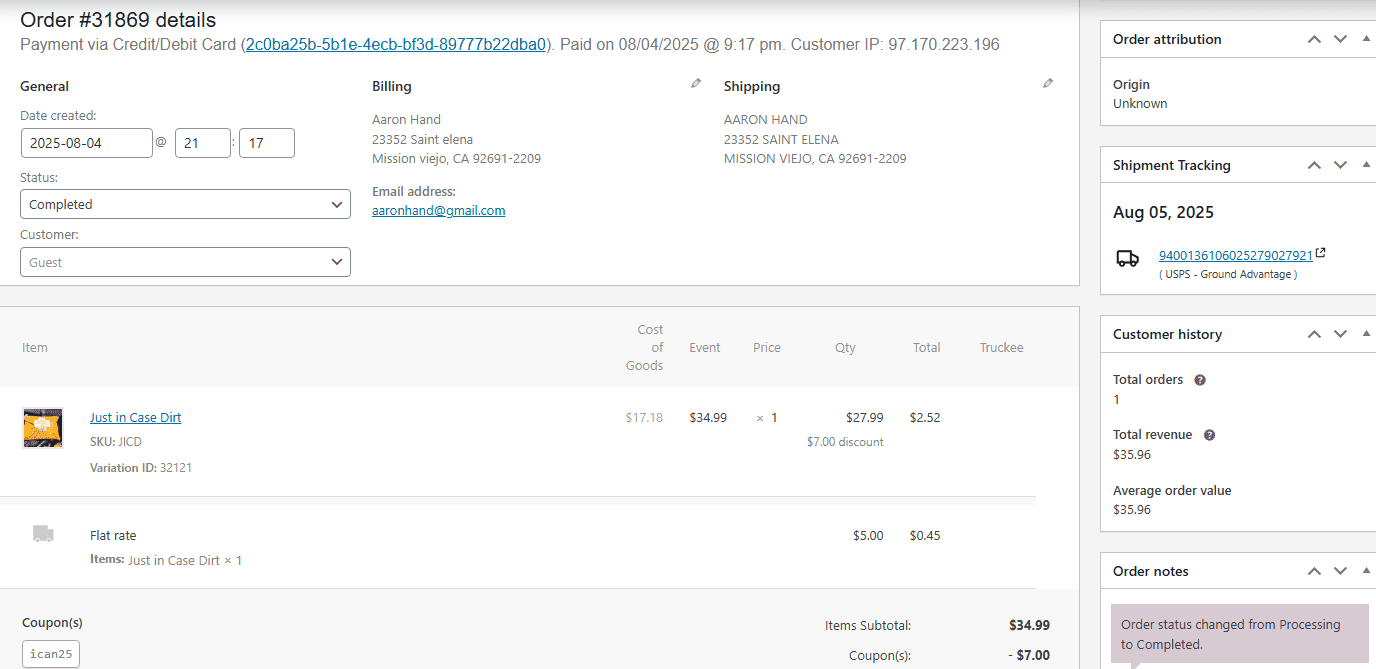1376x669 pixels.
Task: Click the Flat rate shipping icon
Action: (43, 534)
